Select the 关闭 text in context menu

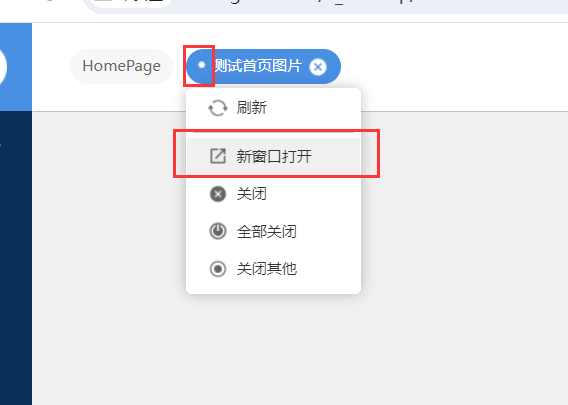click(x=252, y=194)
